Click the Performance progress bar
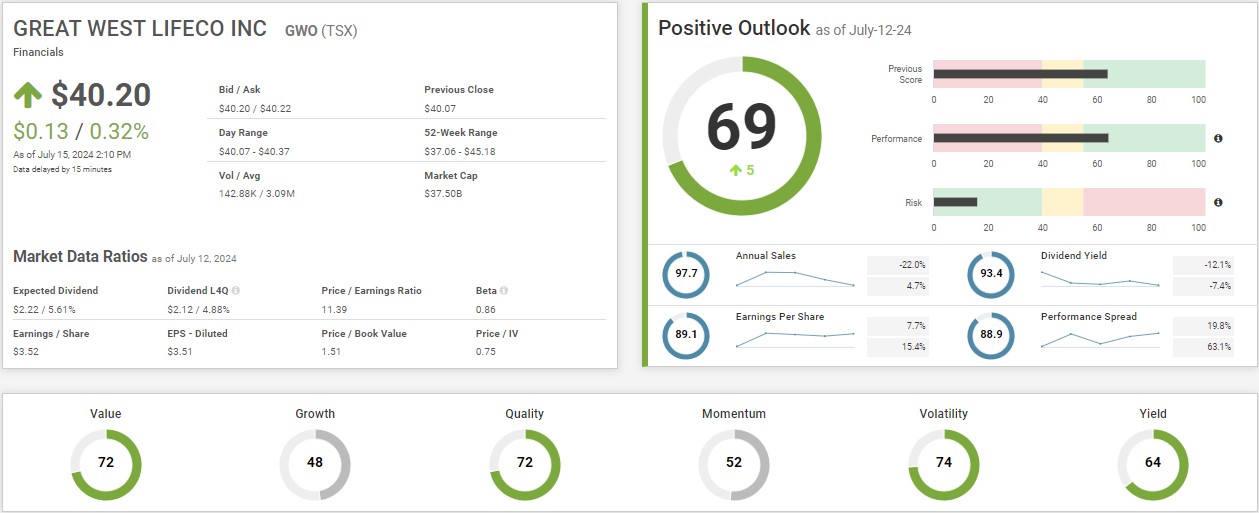Viewport: 1259px width, 513px height. (x=1069, y=138)
